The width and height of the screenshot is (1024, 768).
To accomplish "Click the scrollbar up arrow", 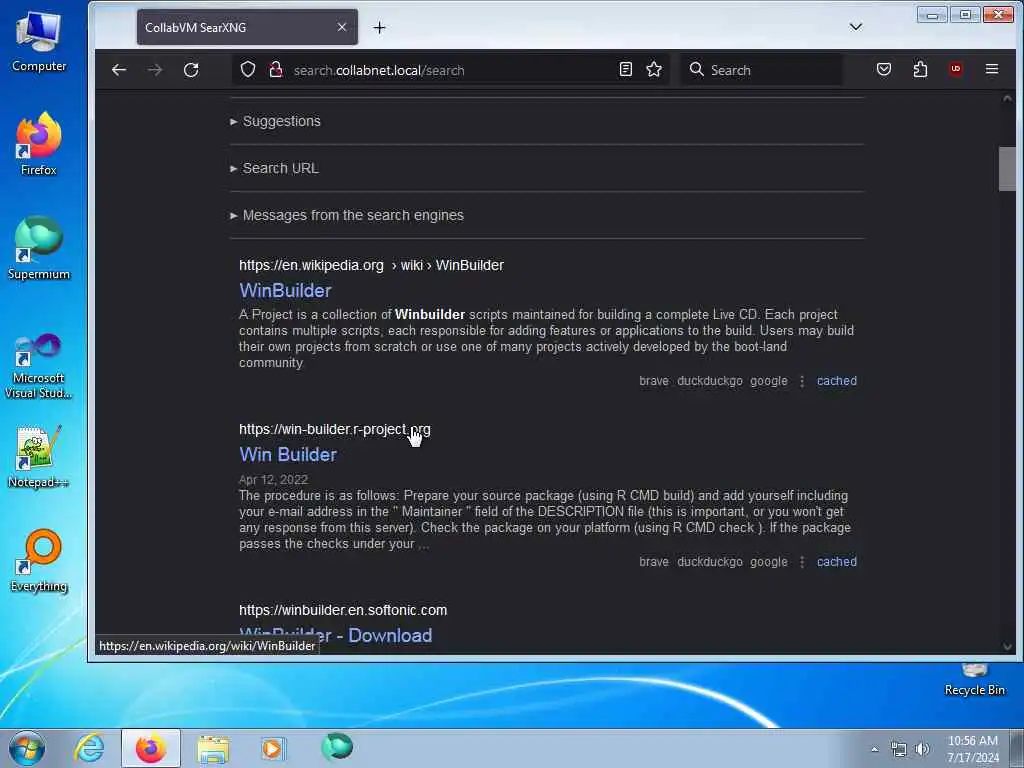I will pyautogui.click(x=1006, y=99).
